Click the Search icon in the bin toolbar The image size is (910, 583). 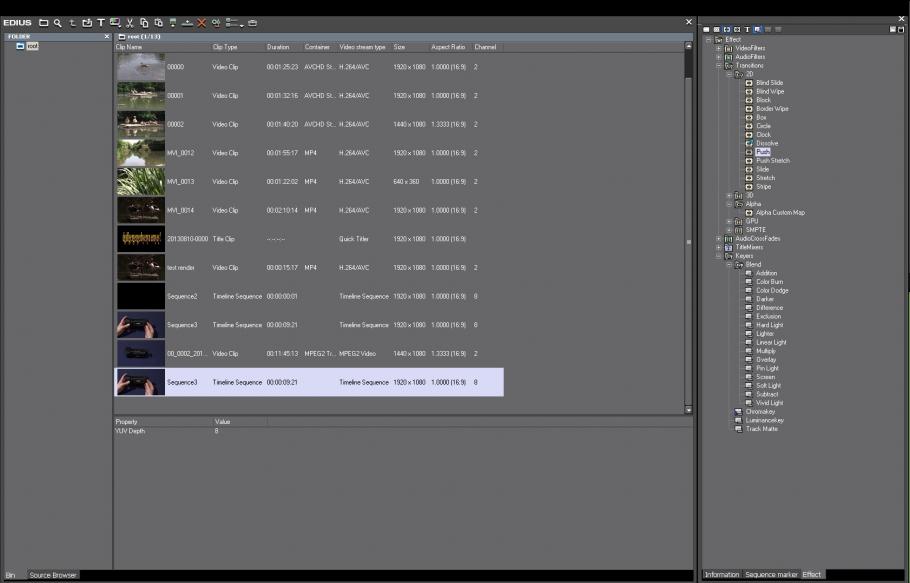tap(58, 22)
